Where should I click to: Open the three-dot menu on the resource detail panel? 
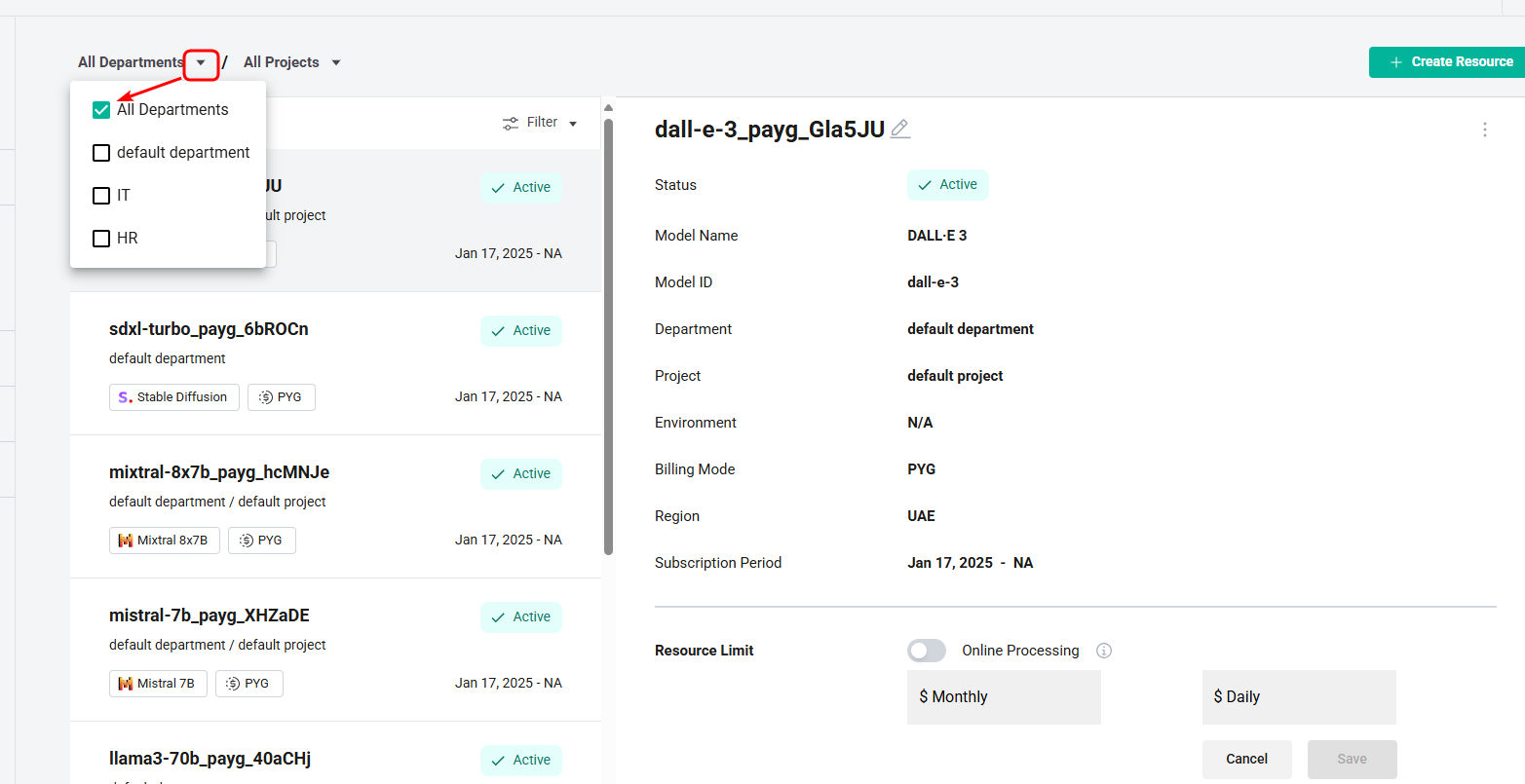1484,130
